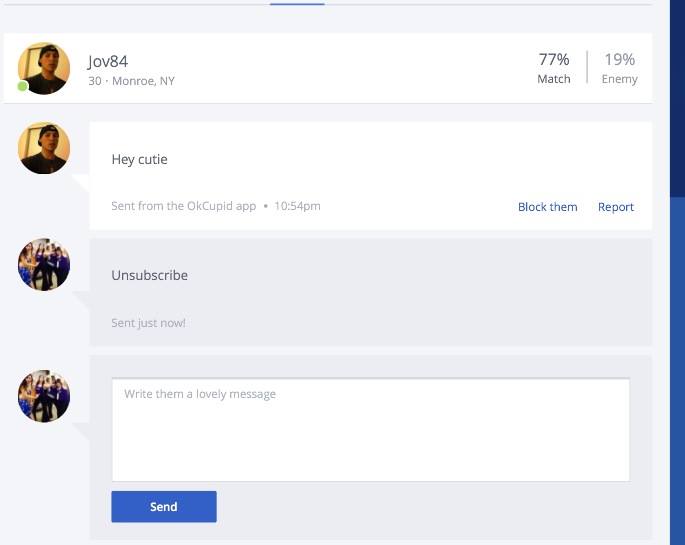View the 77% Match score

click(x=554, y=68)
